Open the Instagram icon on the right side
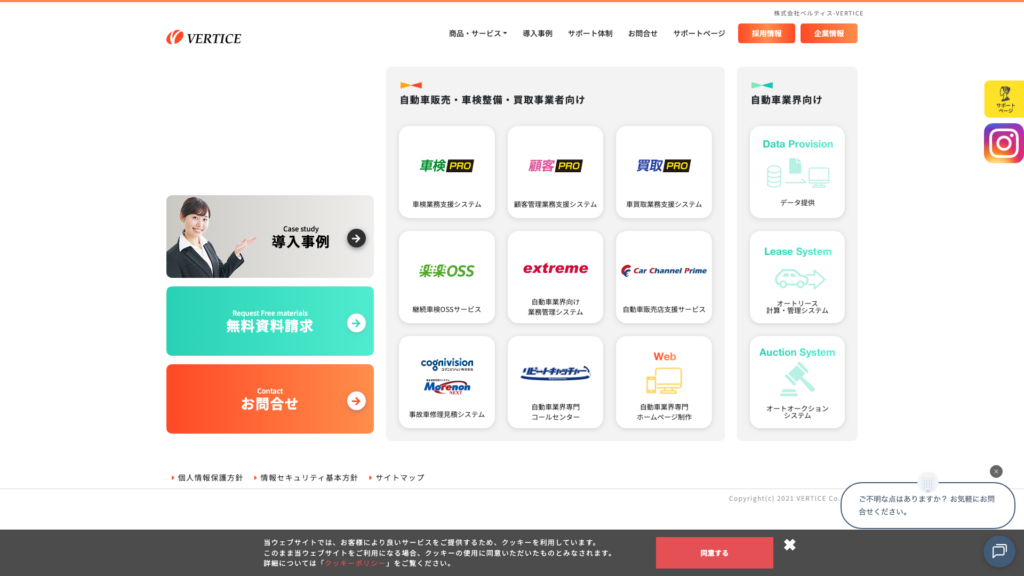The image size is (1024, 576). pyautogui.click(x=1003, y=143)
